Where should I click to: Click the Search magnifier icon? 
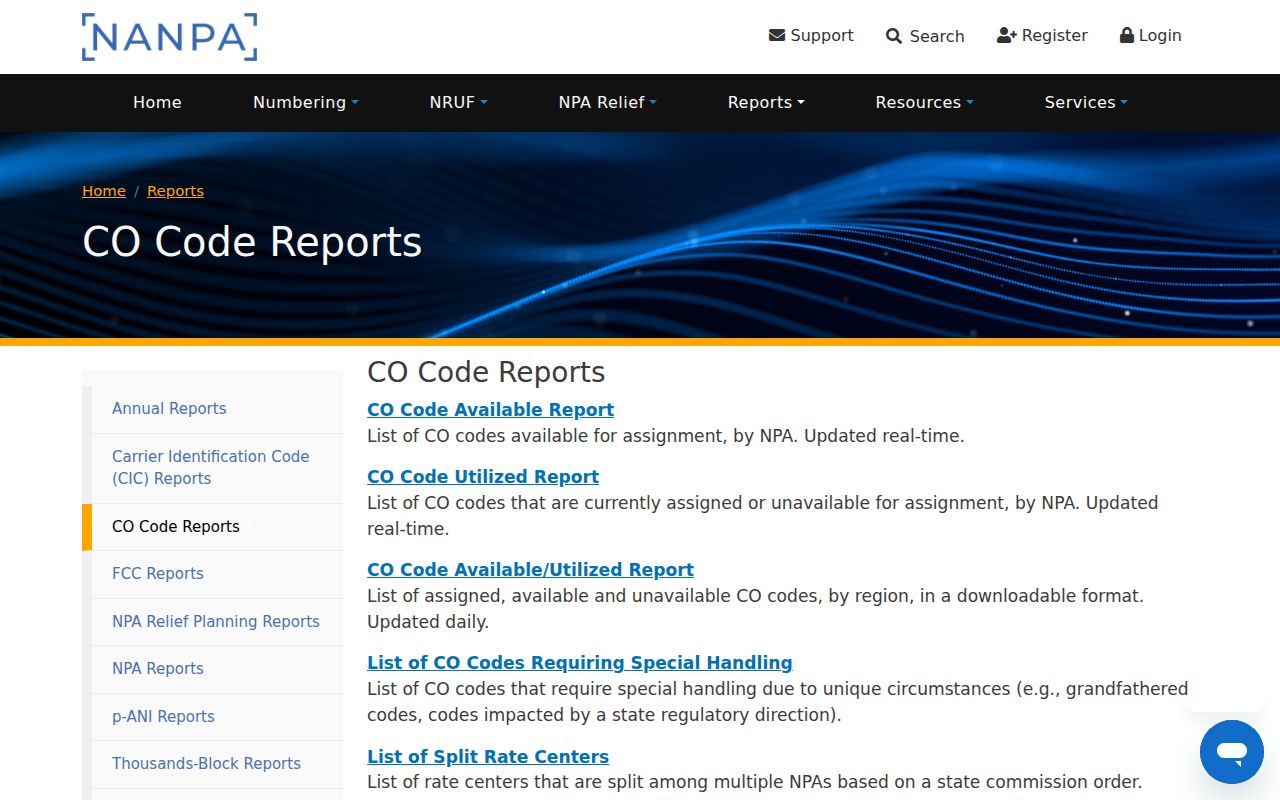pos(894,36)
